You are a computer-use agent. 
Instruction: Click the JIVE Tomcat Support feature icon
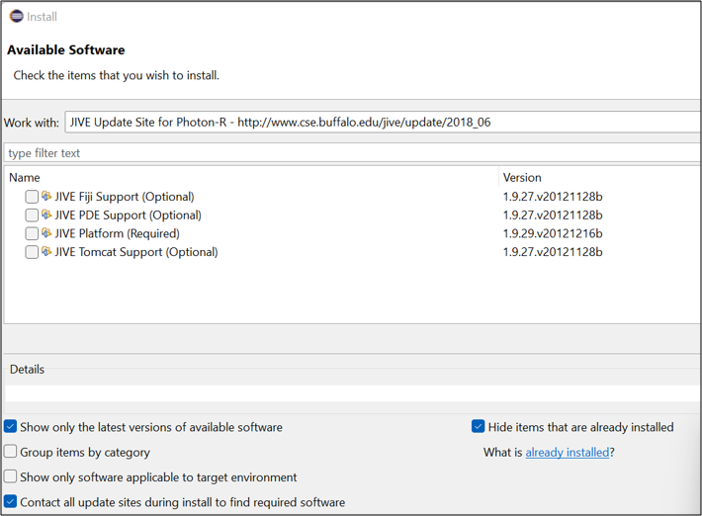point(47,252)
